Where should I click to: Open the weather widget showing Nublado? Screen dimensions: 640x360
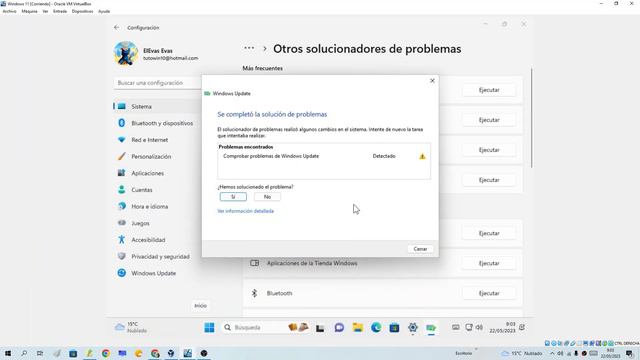[x=131, y=327]
